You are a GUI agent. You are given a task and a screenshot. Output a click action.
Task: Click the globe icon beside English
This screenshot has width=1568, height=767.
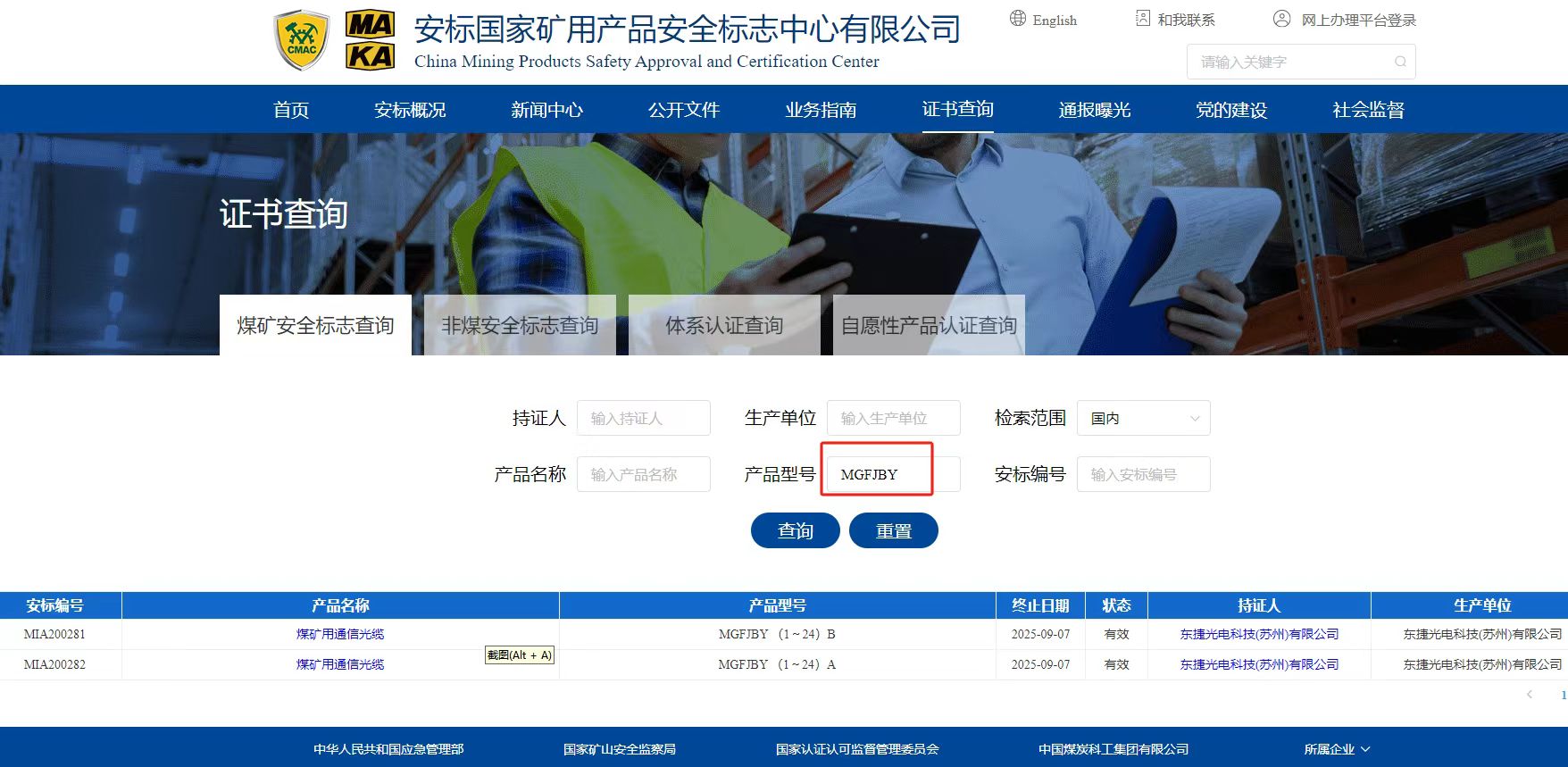pos(1018,19)
